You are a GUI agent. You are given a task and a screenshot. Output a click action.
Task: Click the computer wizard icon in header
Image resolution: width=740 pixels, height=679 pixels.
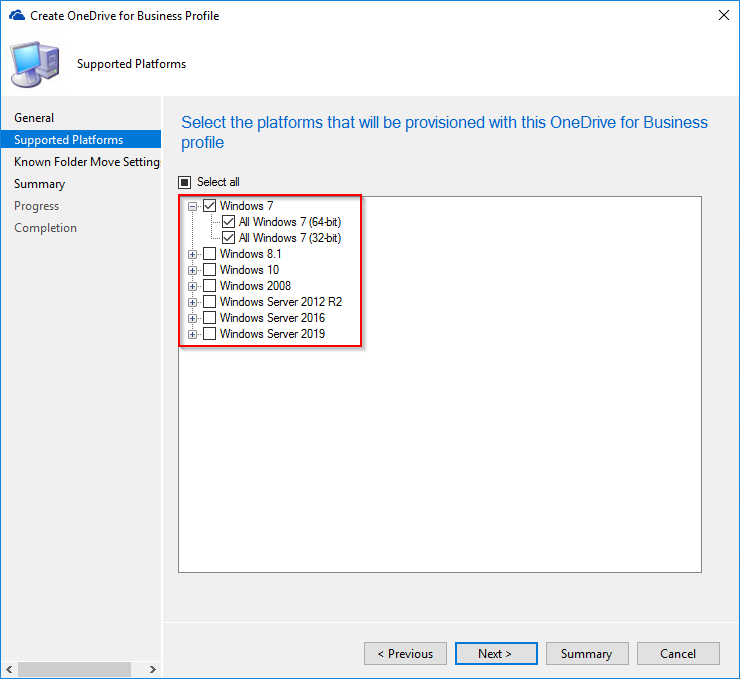click(35, 64)
